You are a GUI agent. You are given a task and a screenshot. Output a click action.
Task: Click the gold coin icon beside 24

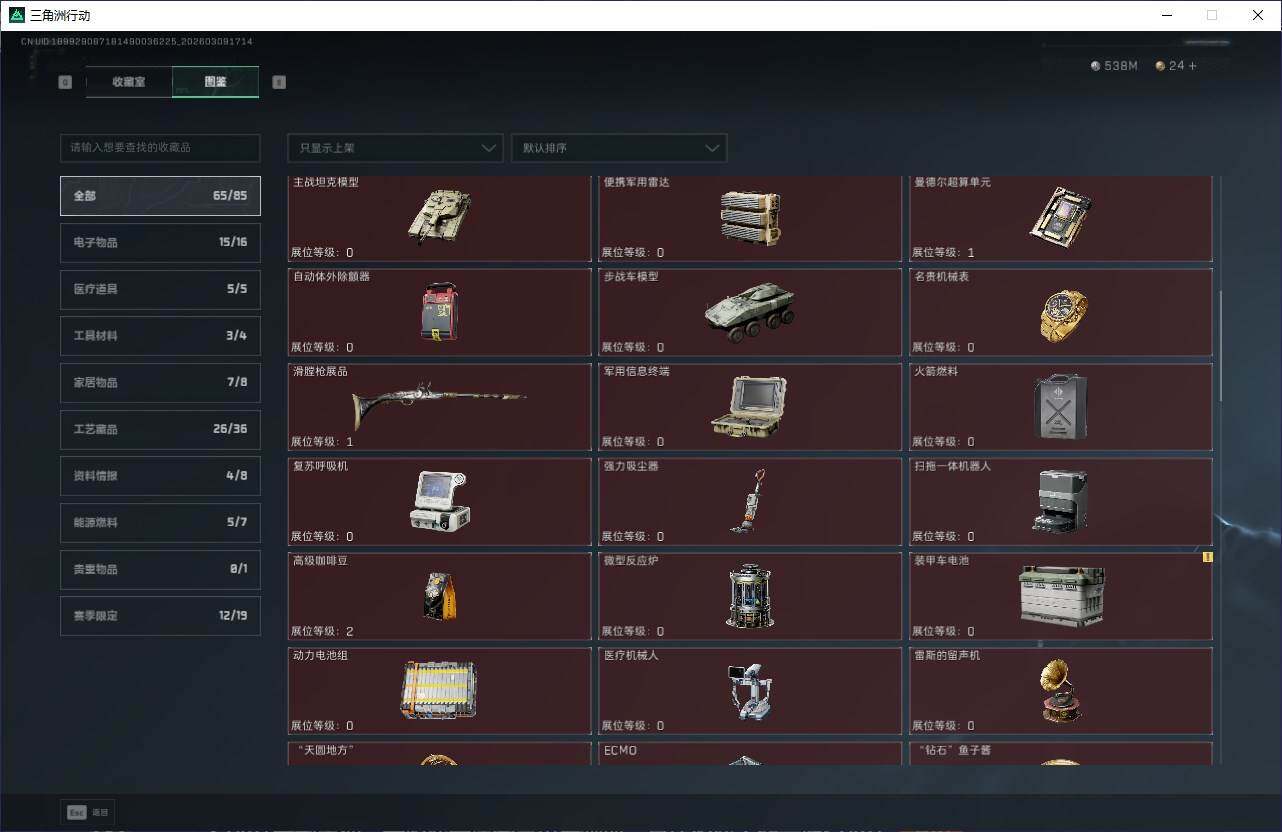(x=1160, y=66)
